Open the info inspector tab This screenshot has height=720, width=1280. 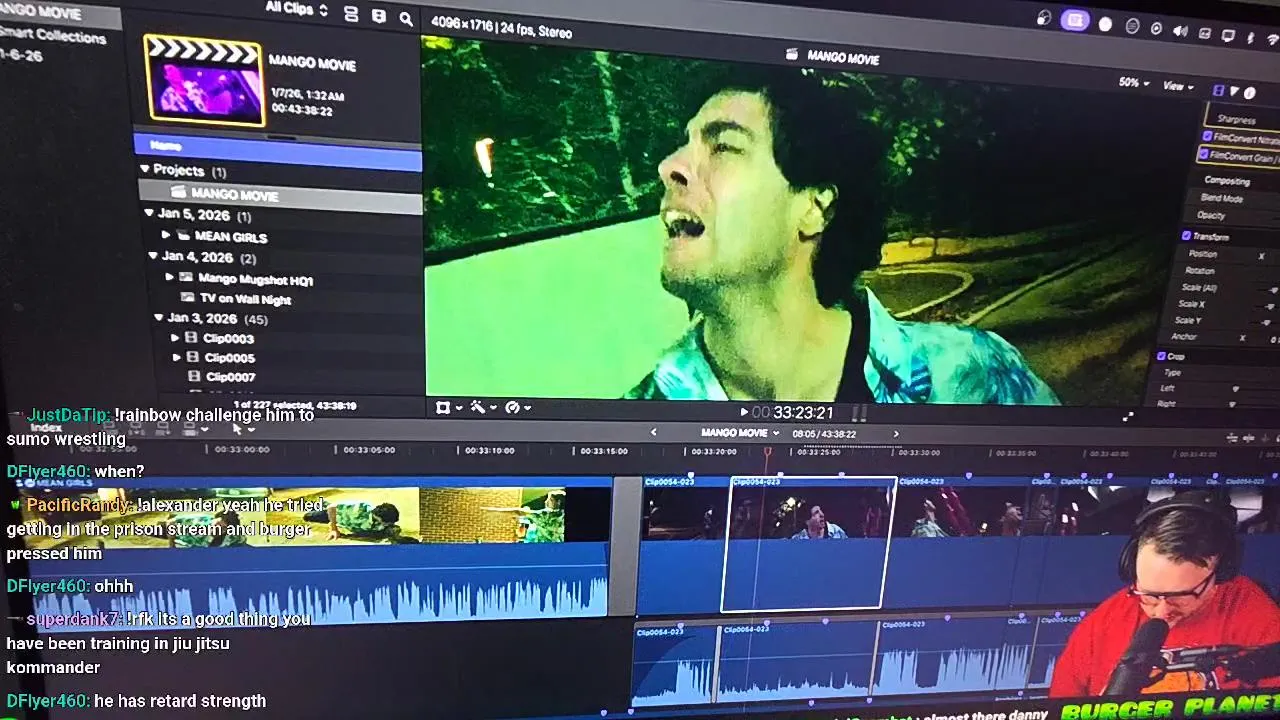pyautogui.click(x=1250, y=92)
